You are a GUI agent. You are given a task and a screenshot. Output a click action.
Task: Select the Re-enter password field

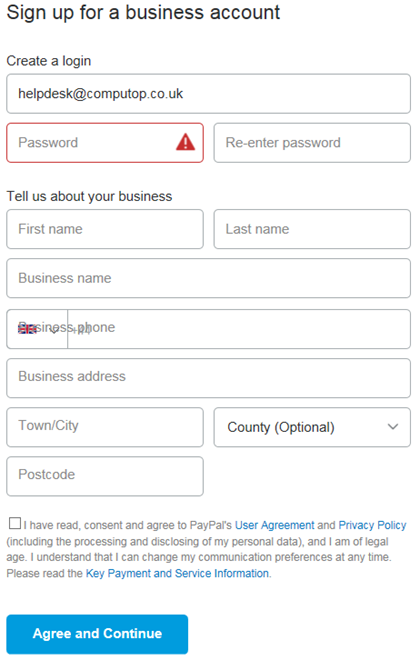(x=312, y=143)
